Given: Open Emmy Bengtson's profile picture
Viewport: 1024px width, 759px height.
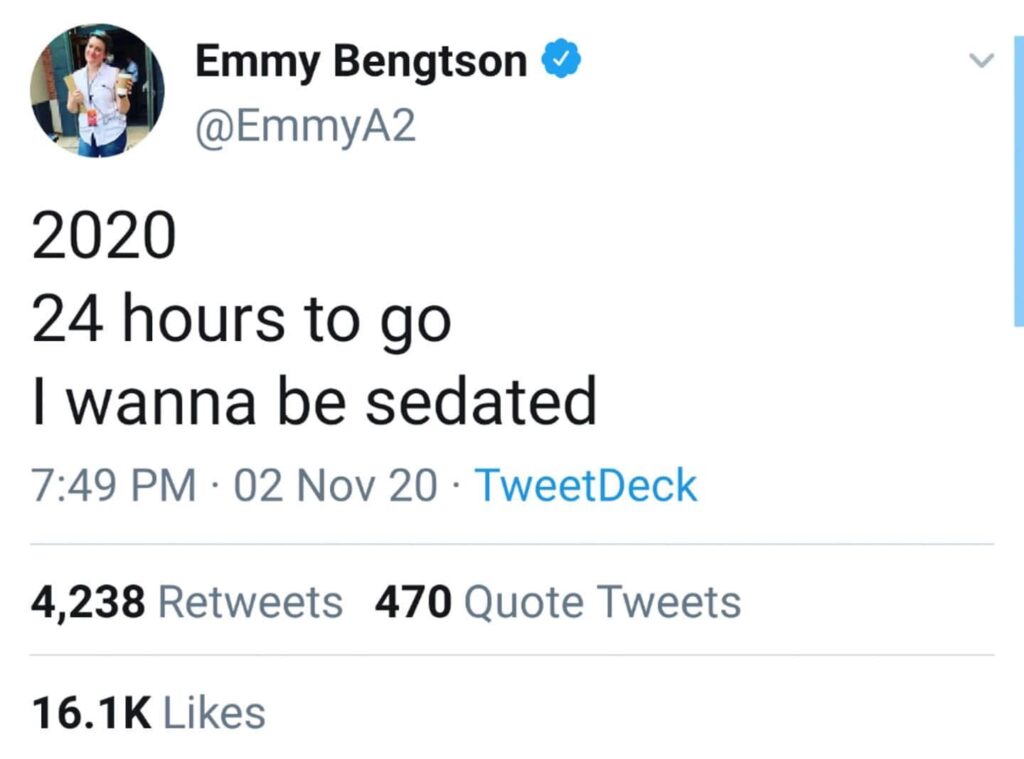Looking at the screenshot, I should (97, 91).
